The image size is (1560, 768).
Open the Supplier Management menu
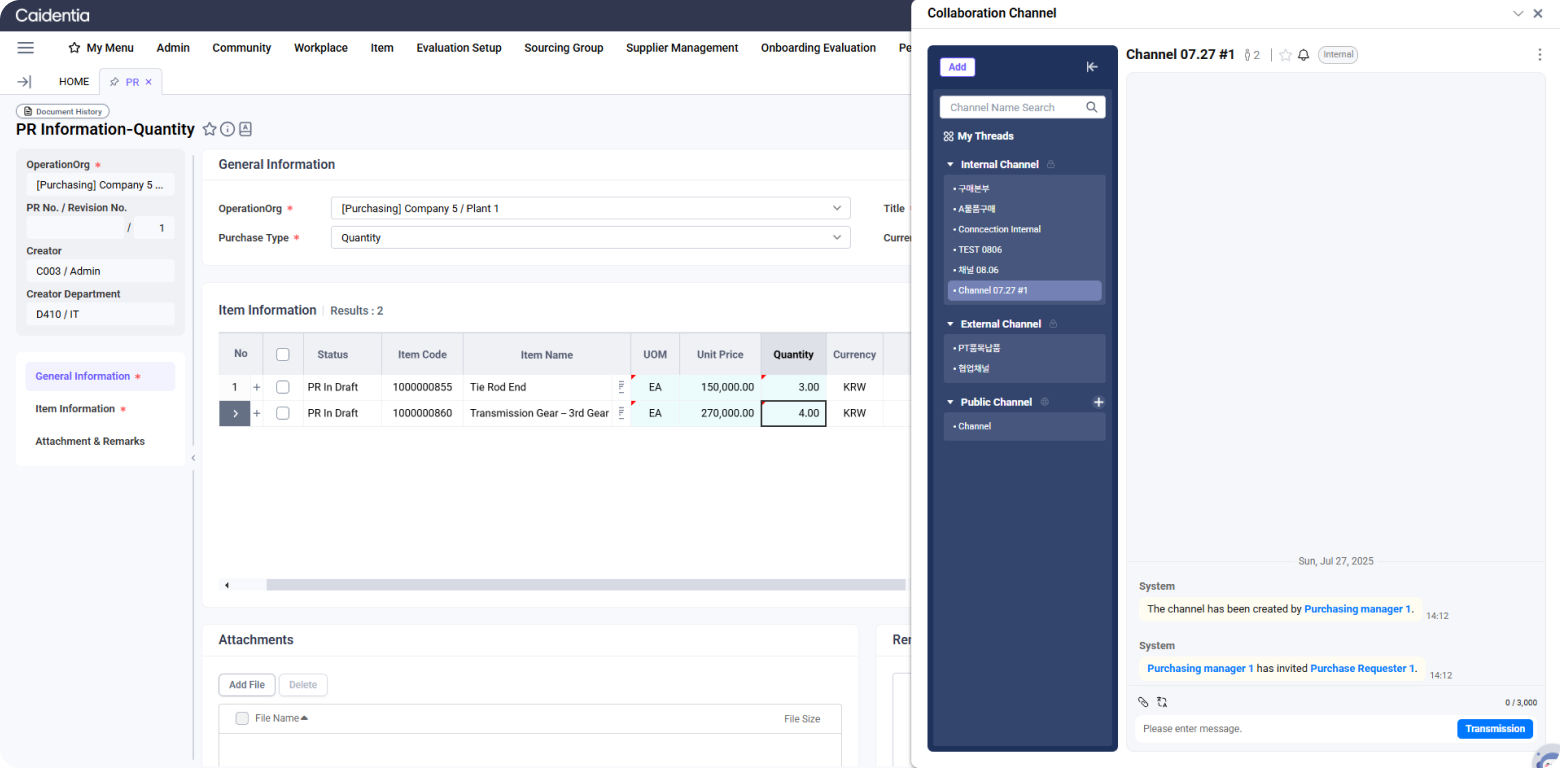[x=682, y=48]
